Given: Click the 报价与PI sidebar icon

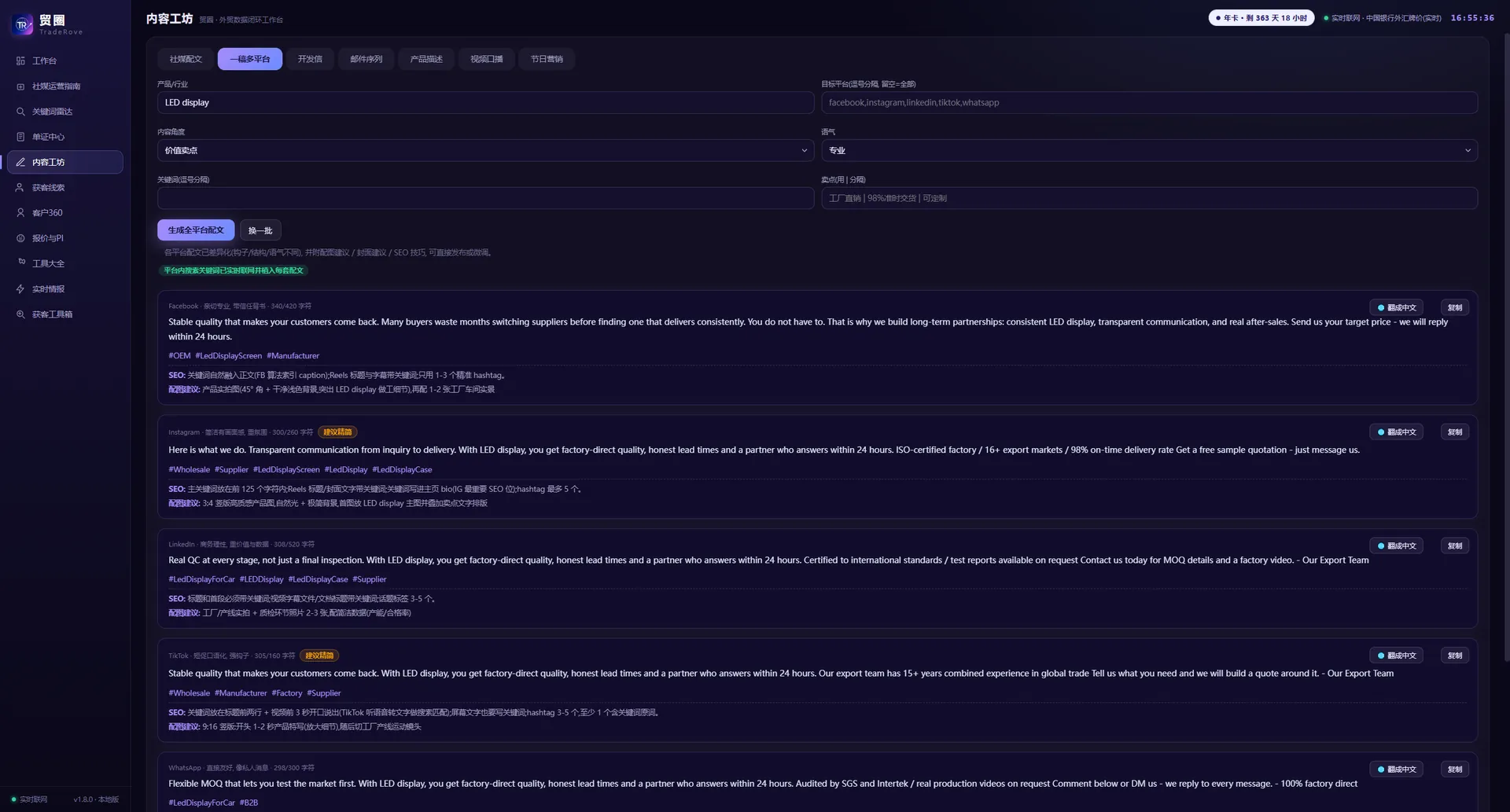Looking at the screenshot, I should tap(20, 238).
